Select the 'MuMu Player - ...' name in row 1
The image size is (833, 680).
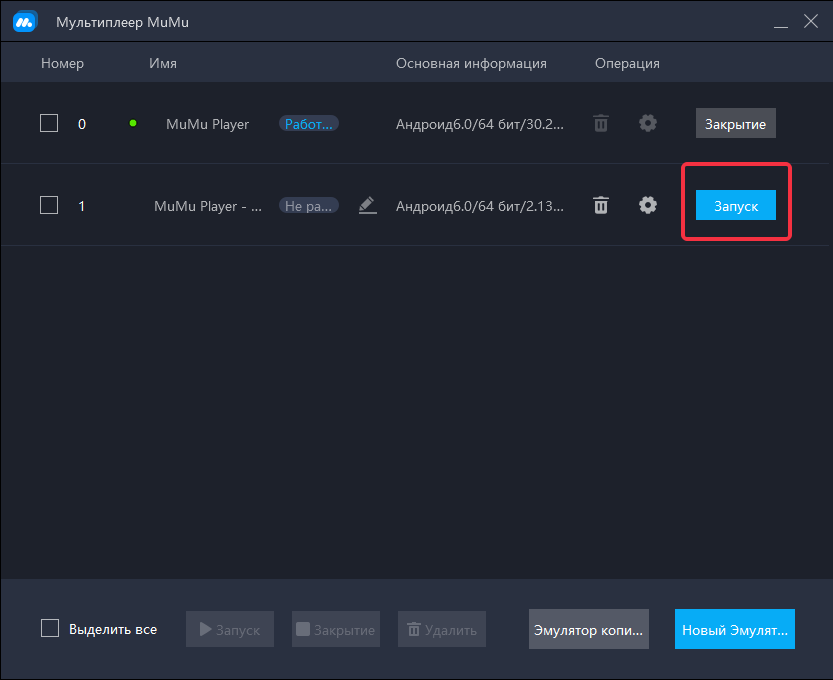(208, 206)
